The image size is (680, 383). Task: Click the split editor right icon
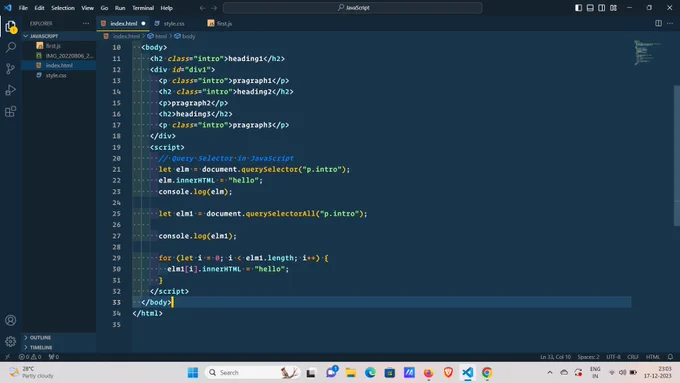(658, 23)
